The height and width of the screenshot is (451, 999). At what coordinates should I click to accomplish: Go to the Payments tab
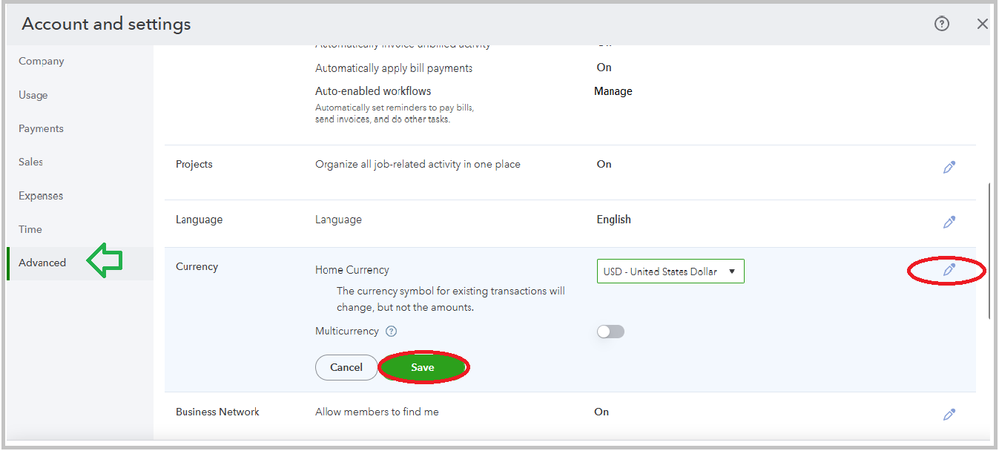pos(41,128)
